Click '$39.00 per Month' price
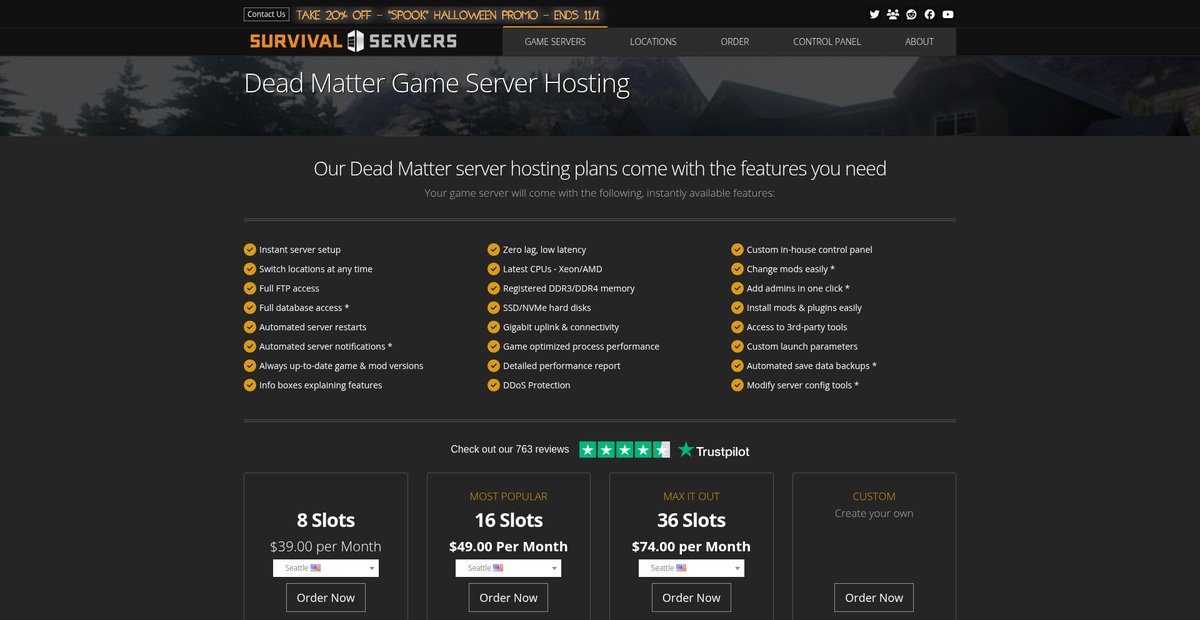Screen dimensions: 1200x620 326,546
